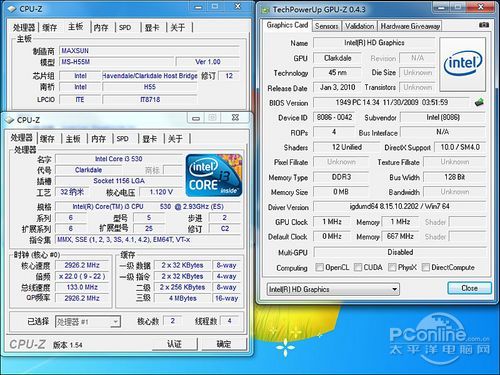Minimize the front CPU-Z window
This screenshot has width=500, height=375.
tap(196, 118)
